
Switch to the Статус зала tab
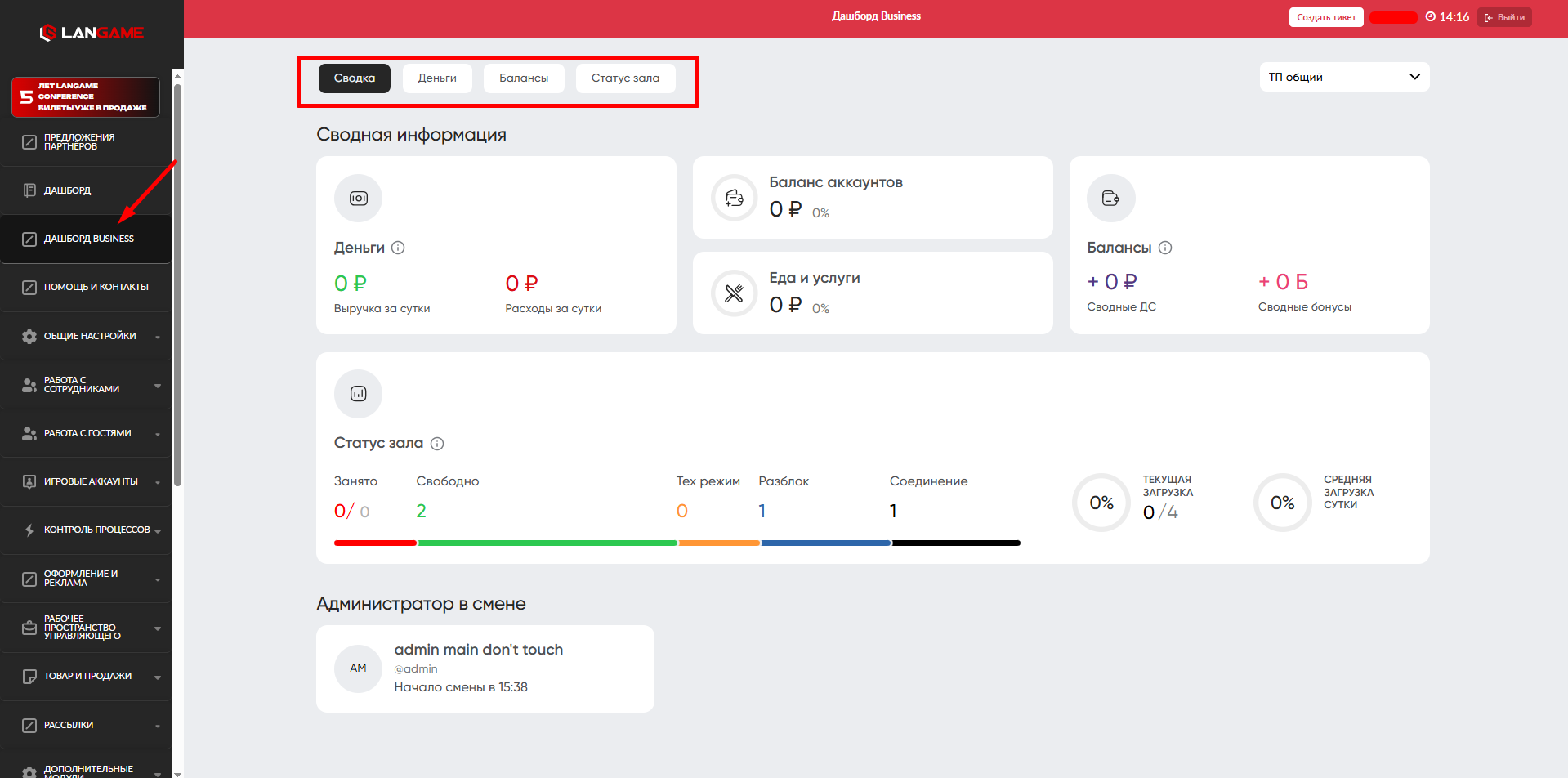(625, 78)
